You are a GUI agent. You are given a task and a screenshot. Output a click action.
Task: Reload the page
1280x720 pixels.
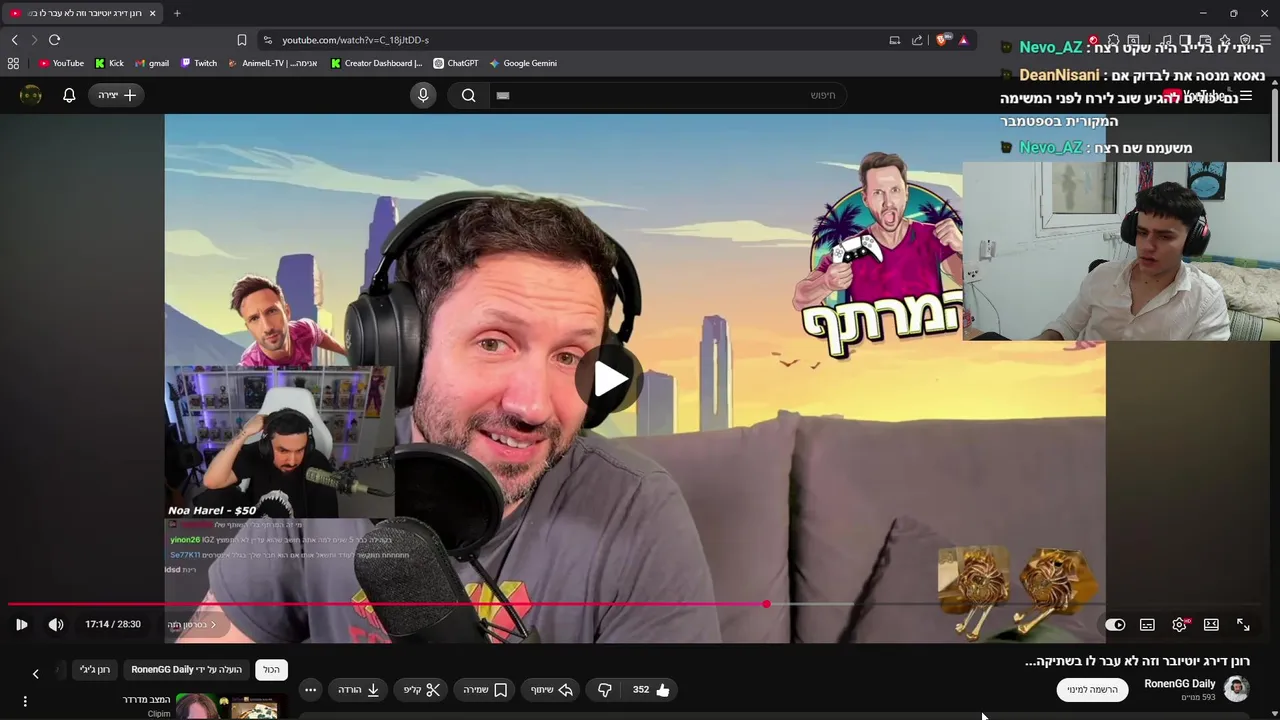(54, 40)
